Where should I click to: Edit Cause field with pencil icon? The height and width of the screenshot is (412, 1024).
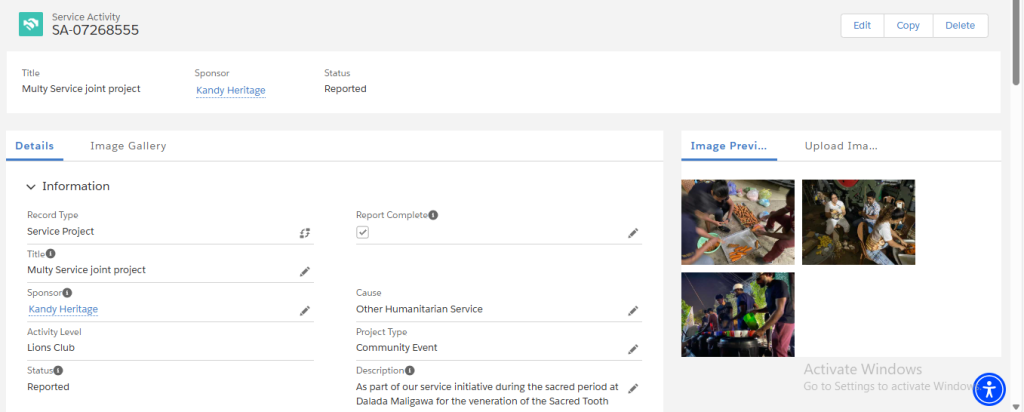[633, 310]
